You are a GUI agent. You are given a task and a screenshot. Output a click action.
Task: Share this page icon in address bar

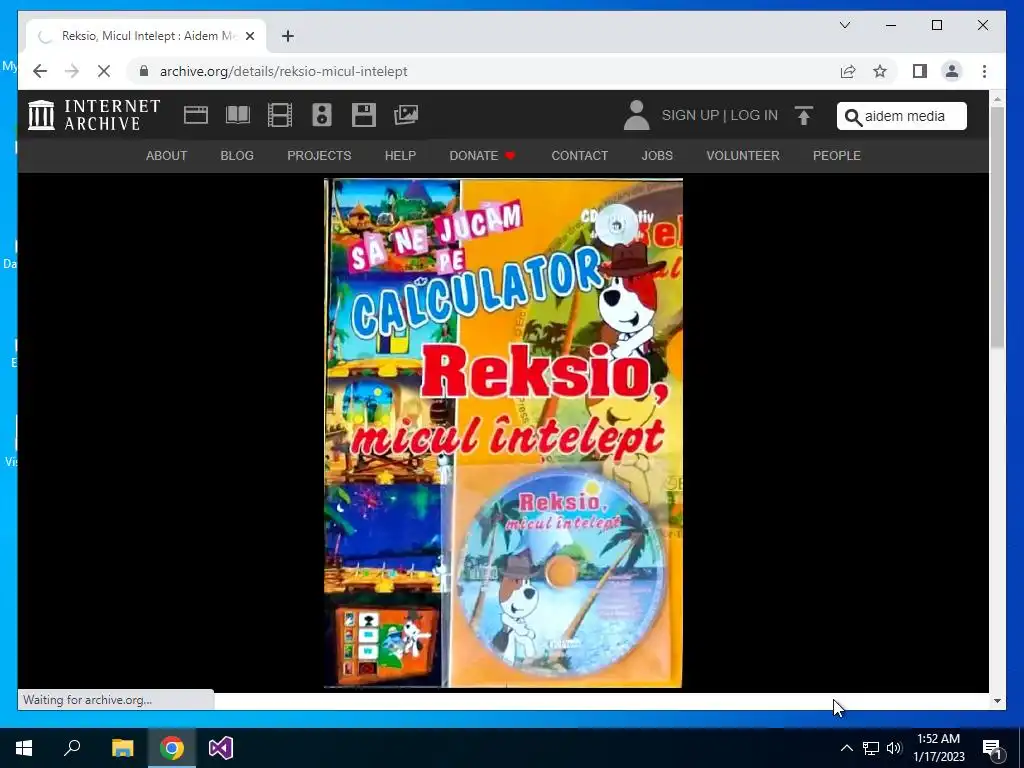tap(848, 71)
